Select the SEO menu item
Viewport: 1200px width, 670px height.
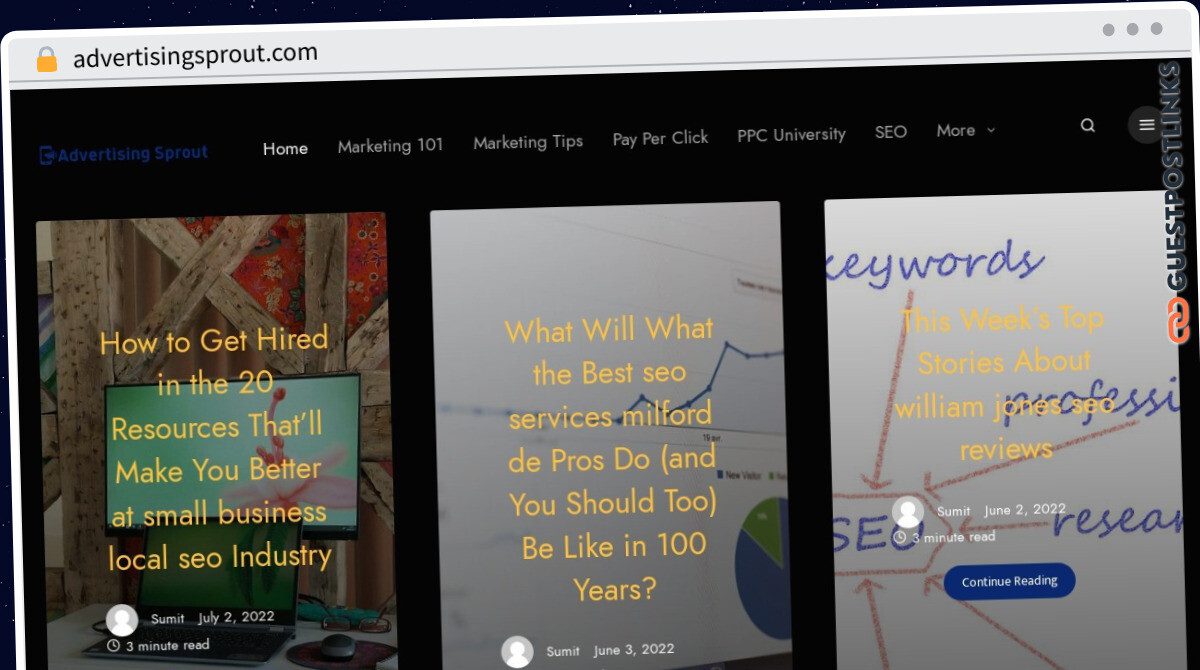891,131
